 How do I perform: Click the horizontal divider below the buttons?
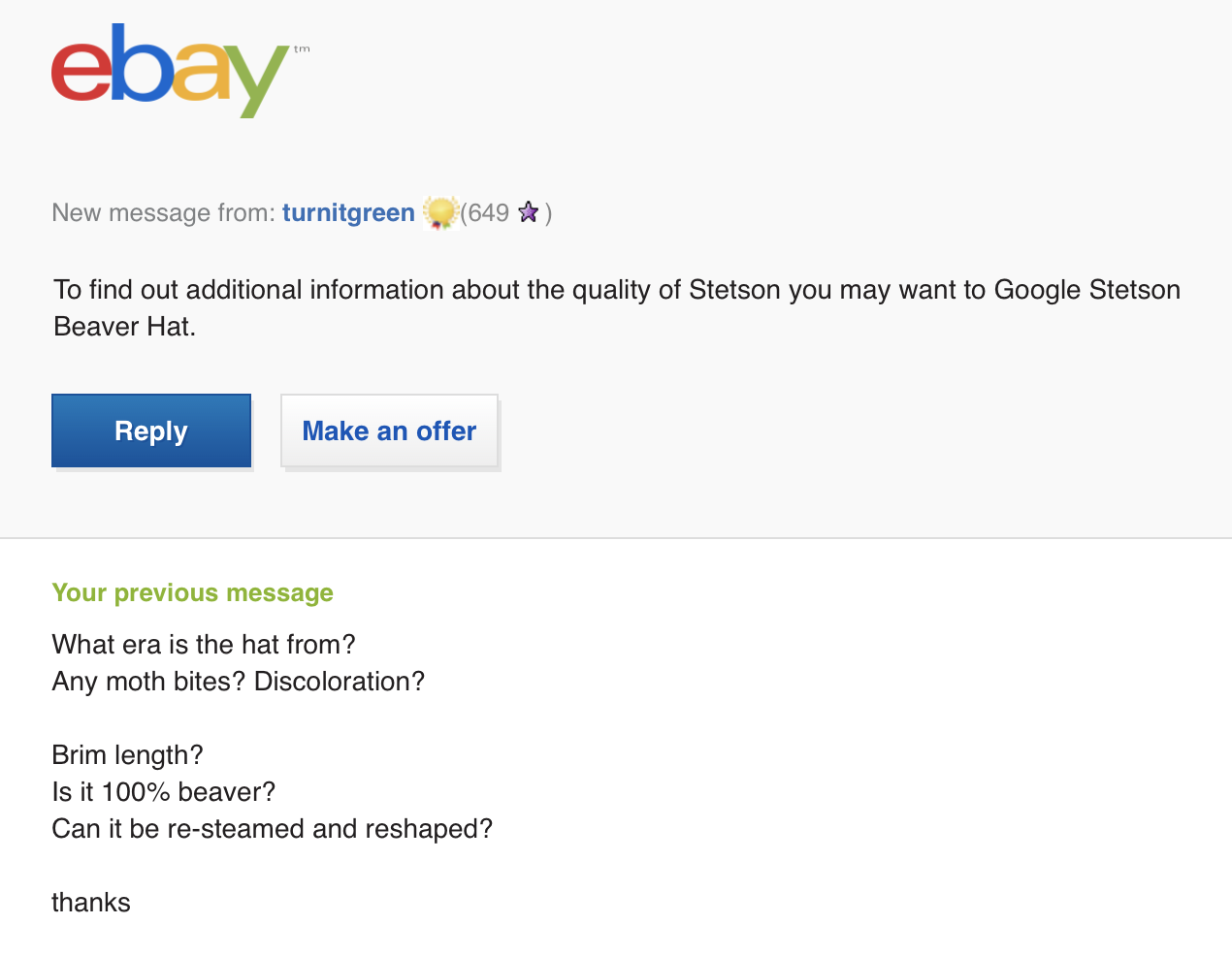616,538
